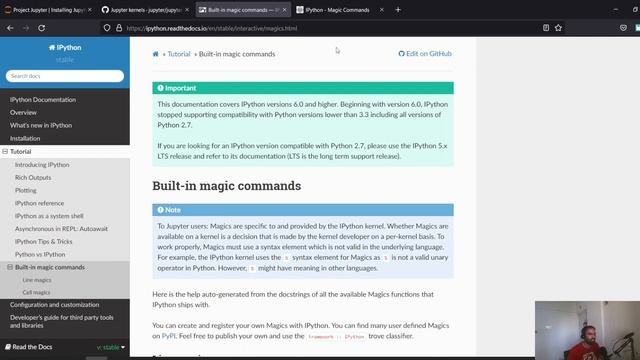Image resolution: width=640 pixels, height=360 pixels.
Task: Jump to Cell magics section
Action: coord(36,292)
